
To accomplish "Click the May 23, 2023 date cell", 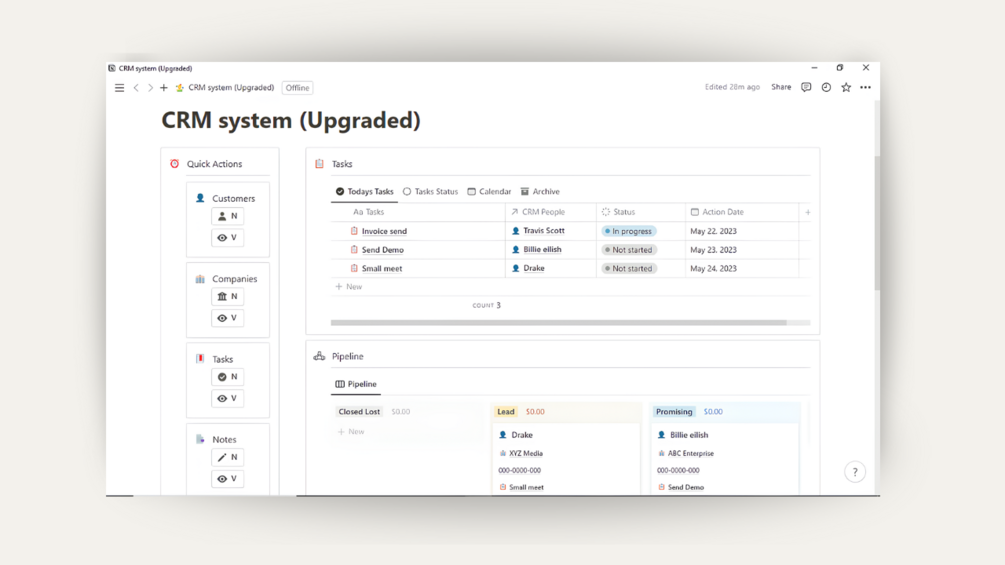I will (x=713, y=250).
